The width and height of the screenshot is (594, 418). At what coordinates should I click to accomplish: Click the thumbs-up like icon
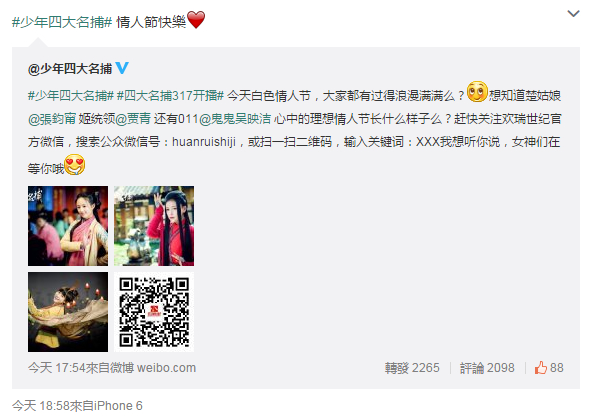[x=541, y=368]
